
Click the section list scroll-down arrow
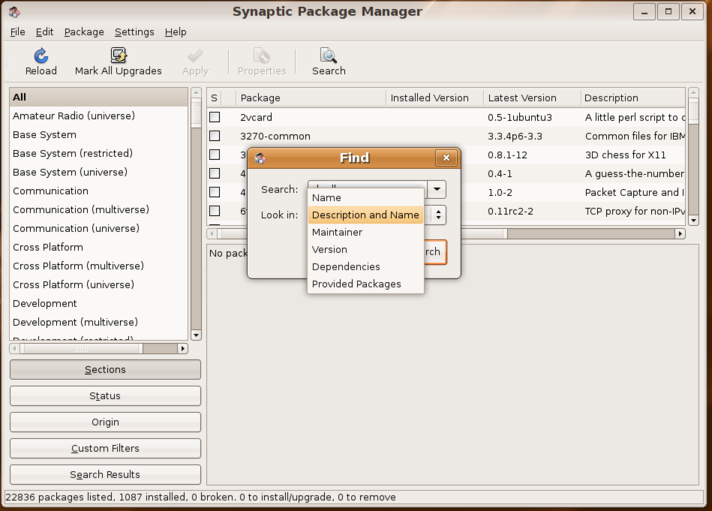(x=196, y=336)
